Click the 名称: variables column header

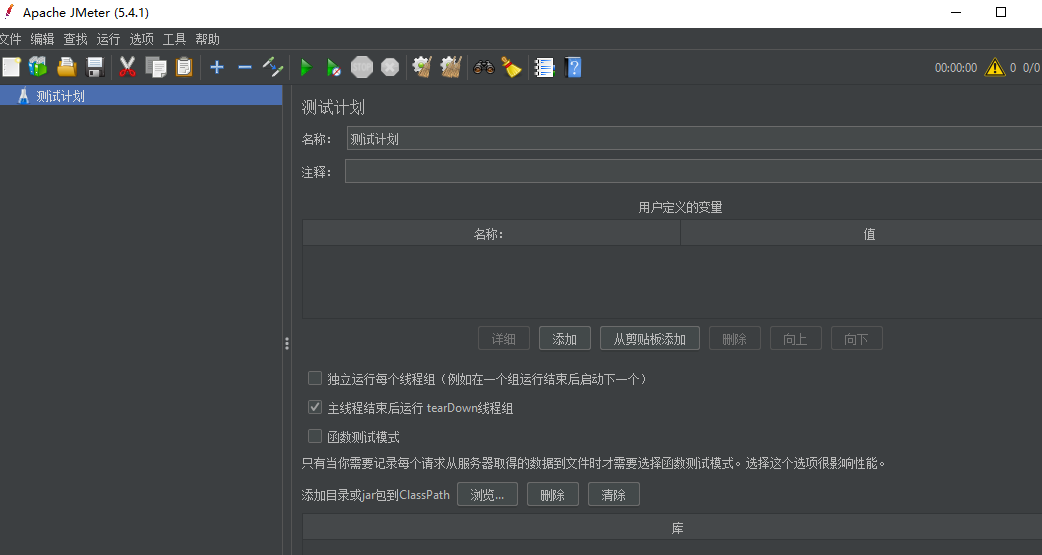491,234
